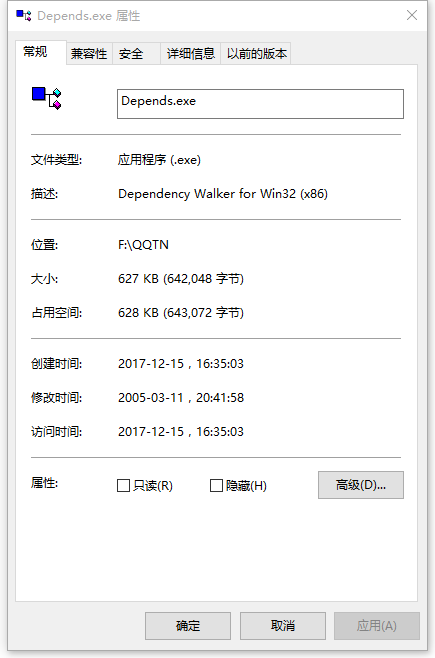Viewport: 435px width, 658px height.
Task: Click the Depends.exe 属性 window title
Action: (89, 16)
